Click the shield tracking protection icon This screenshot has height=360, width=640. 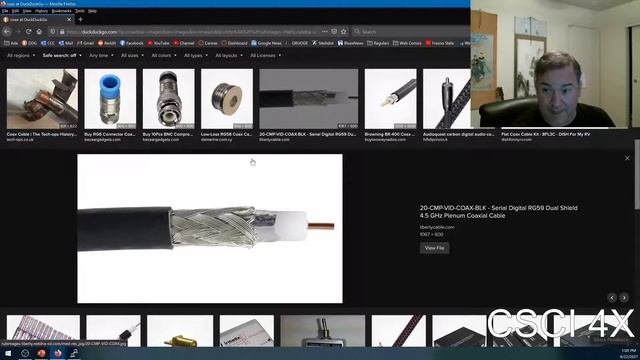[53, 31]
